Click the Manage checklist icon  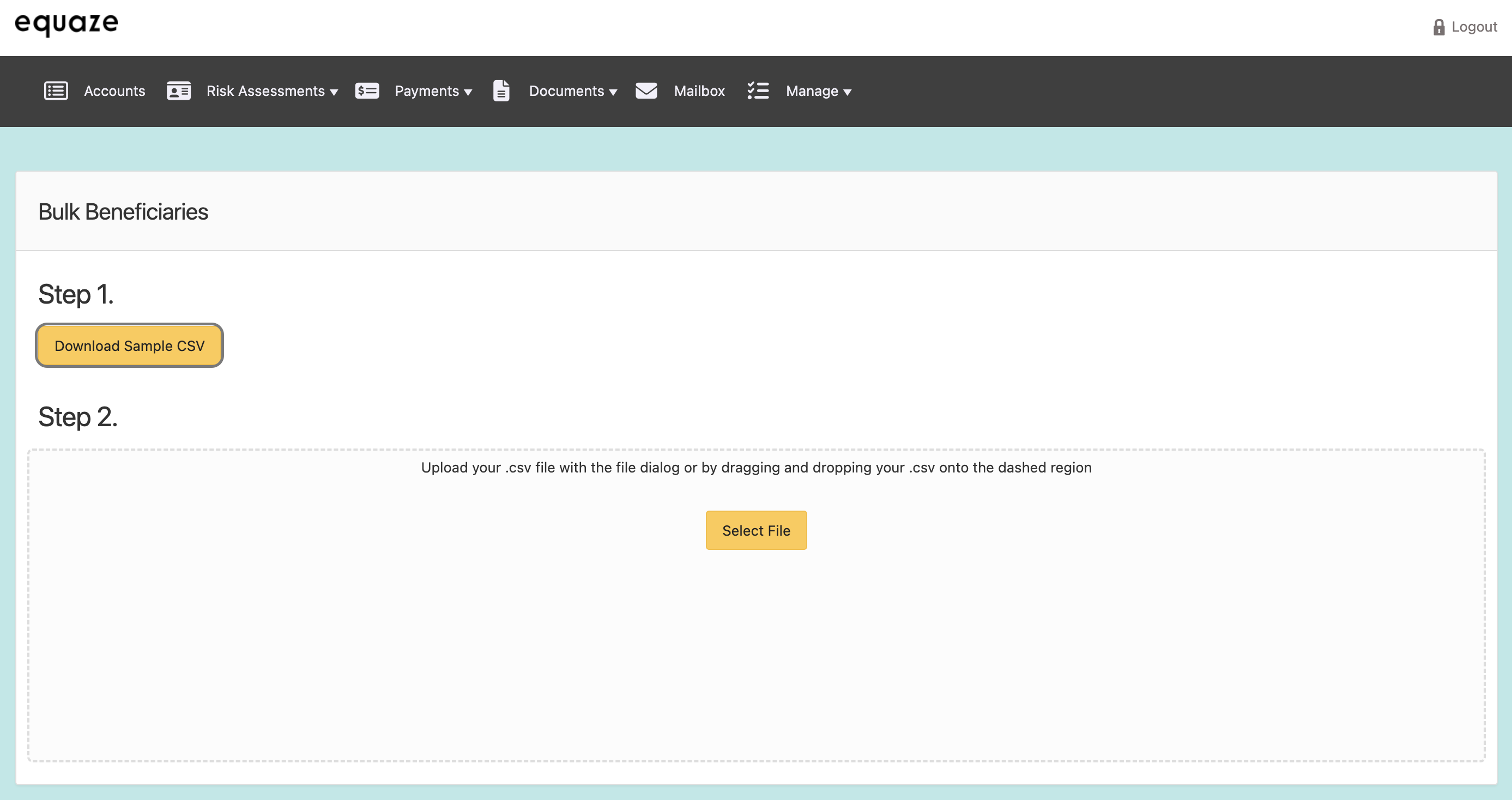pyautogui.click(x=758, y=91)
